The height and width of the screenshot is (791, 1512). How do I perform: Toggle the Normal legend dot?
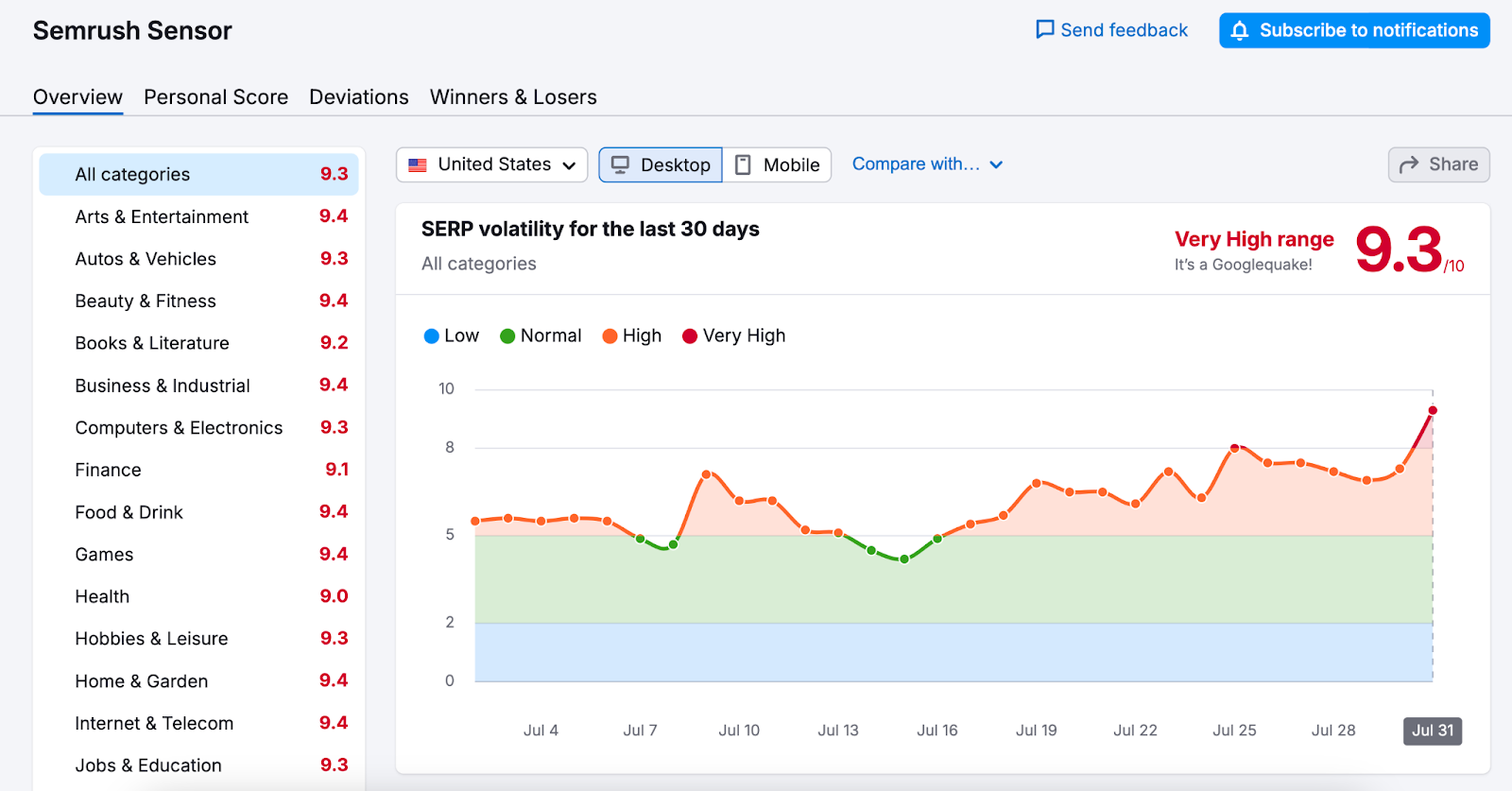[507, 336]
